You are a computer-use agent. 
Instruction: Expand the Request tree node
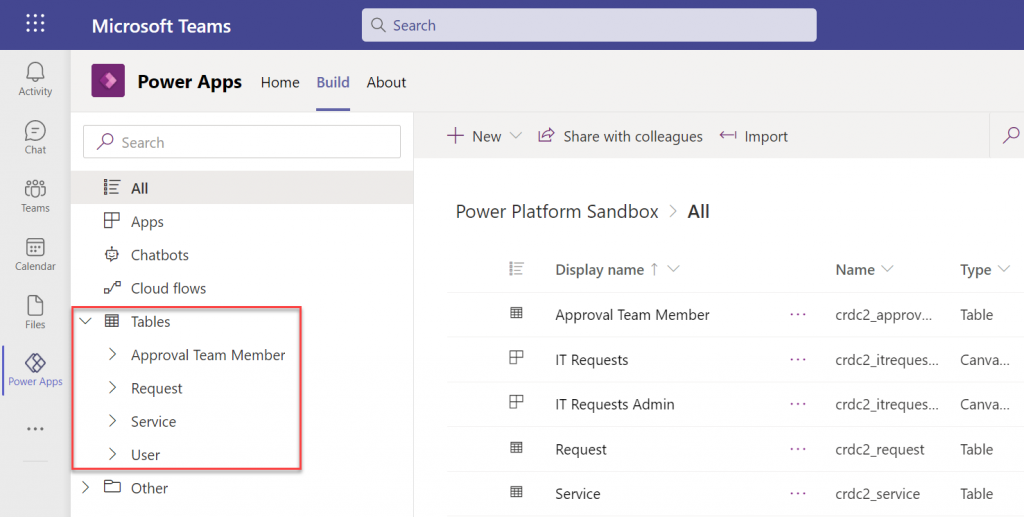[112, 387]
